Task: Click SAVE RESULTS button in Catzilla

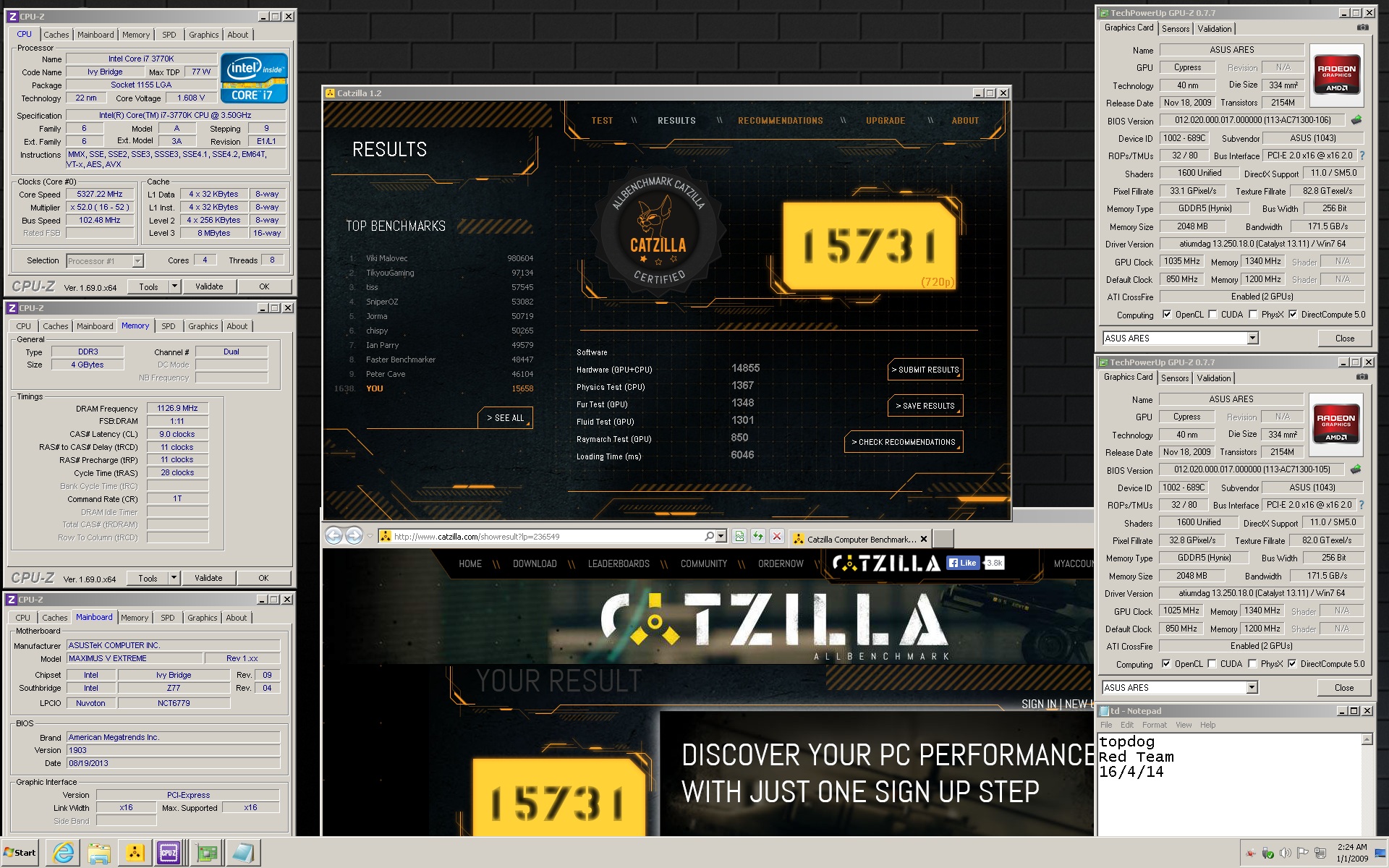Action: (925, 406)
